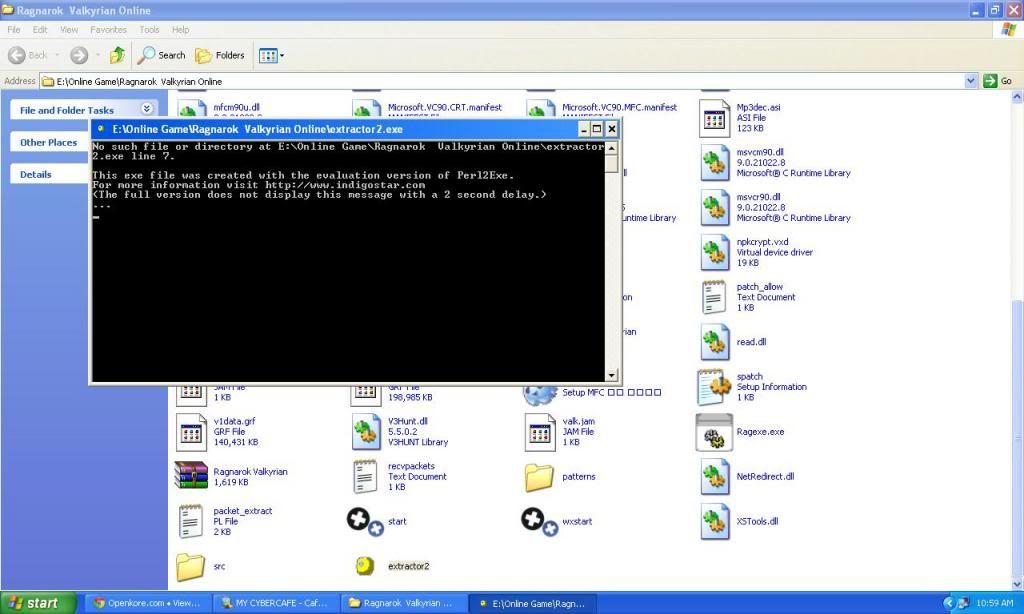Select the patterns folder icon
Viewport: 1024px width, 614px height.
(x=539, y=477)
